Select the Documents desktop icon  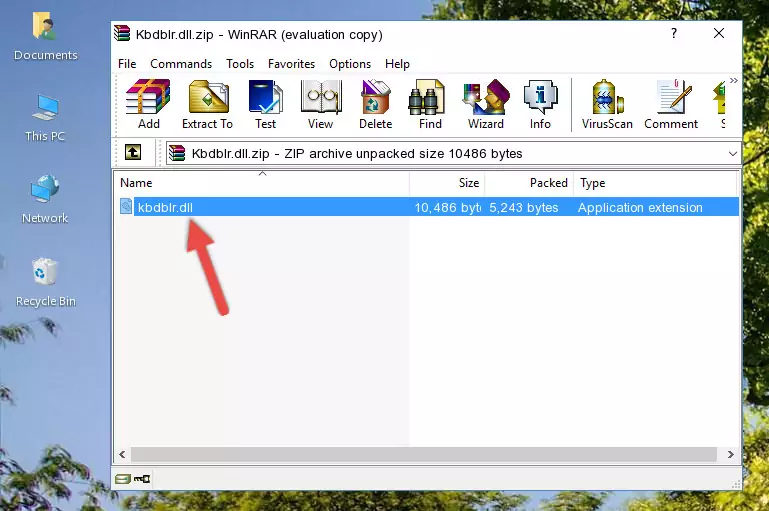coord(46,37)
